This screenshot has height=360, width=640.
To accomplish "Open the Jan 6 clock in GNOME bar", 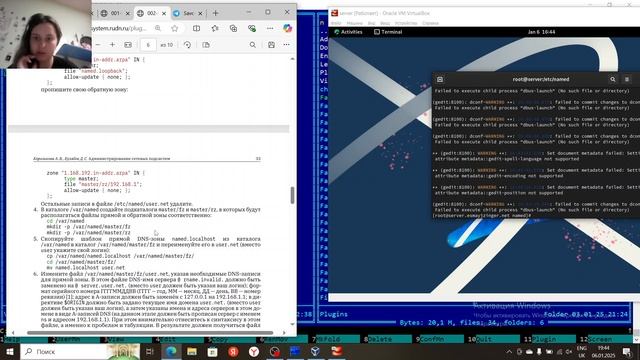I will point(541,32).
